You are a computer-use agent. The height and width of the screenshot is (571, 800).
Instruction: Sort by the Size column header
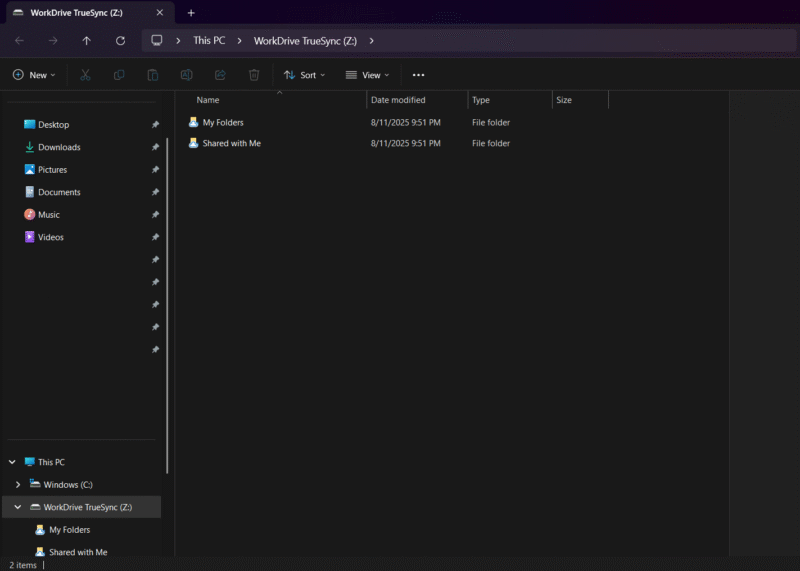click(580, 100)
